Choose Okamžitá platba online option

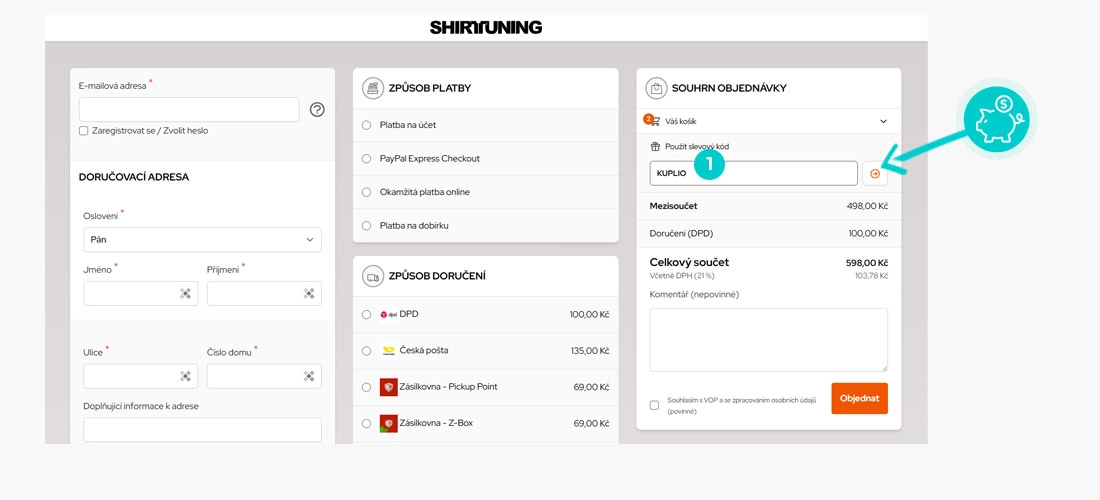click(x=366, y=192)
